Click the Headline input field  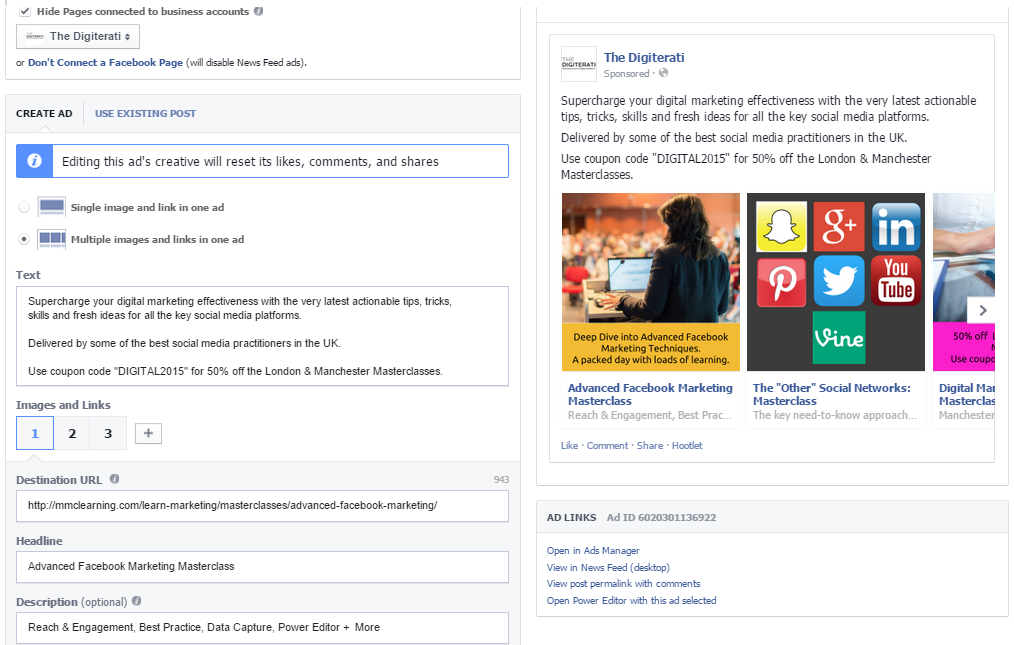coord(263,567)
